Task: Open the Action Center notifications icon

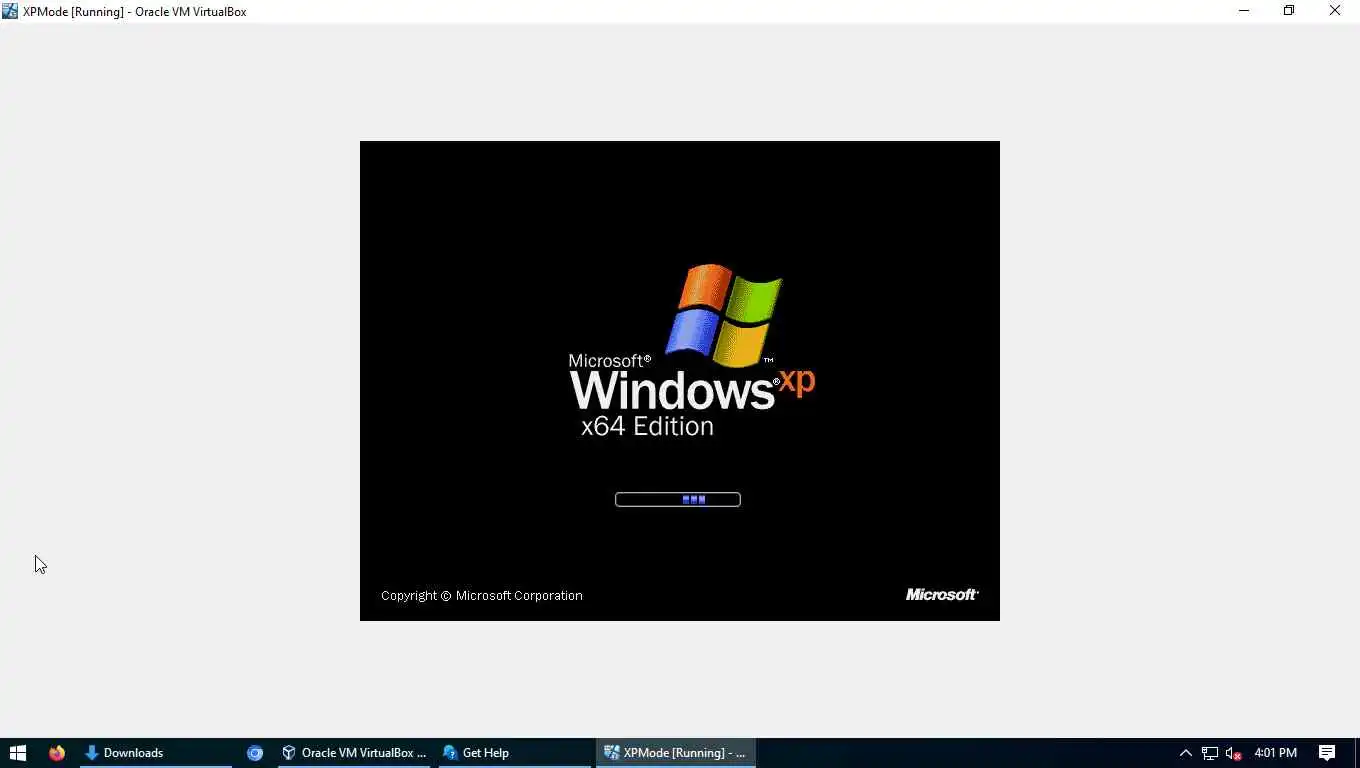Action: tap(1327, 753)
